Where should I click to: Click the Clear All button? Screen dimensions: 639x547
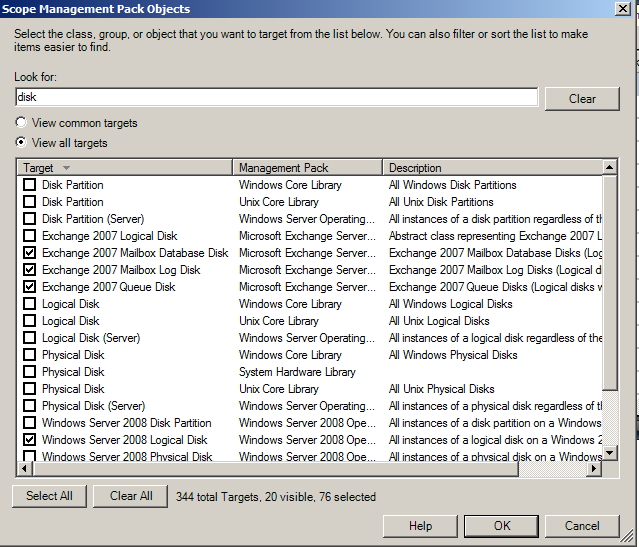coord(130,496)
